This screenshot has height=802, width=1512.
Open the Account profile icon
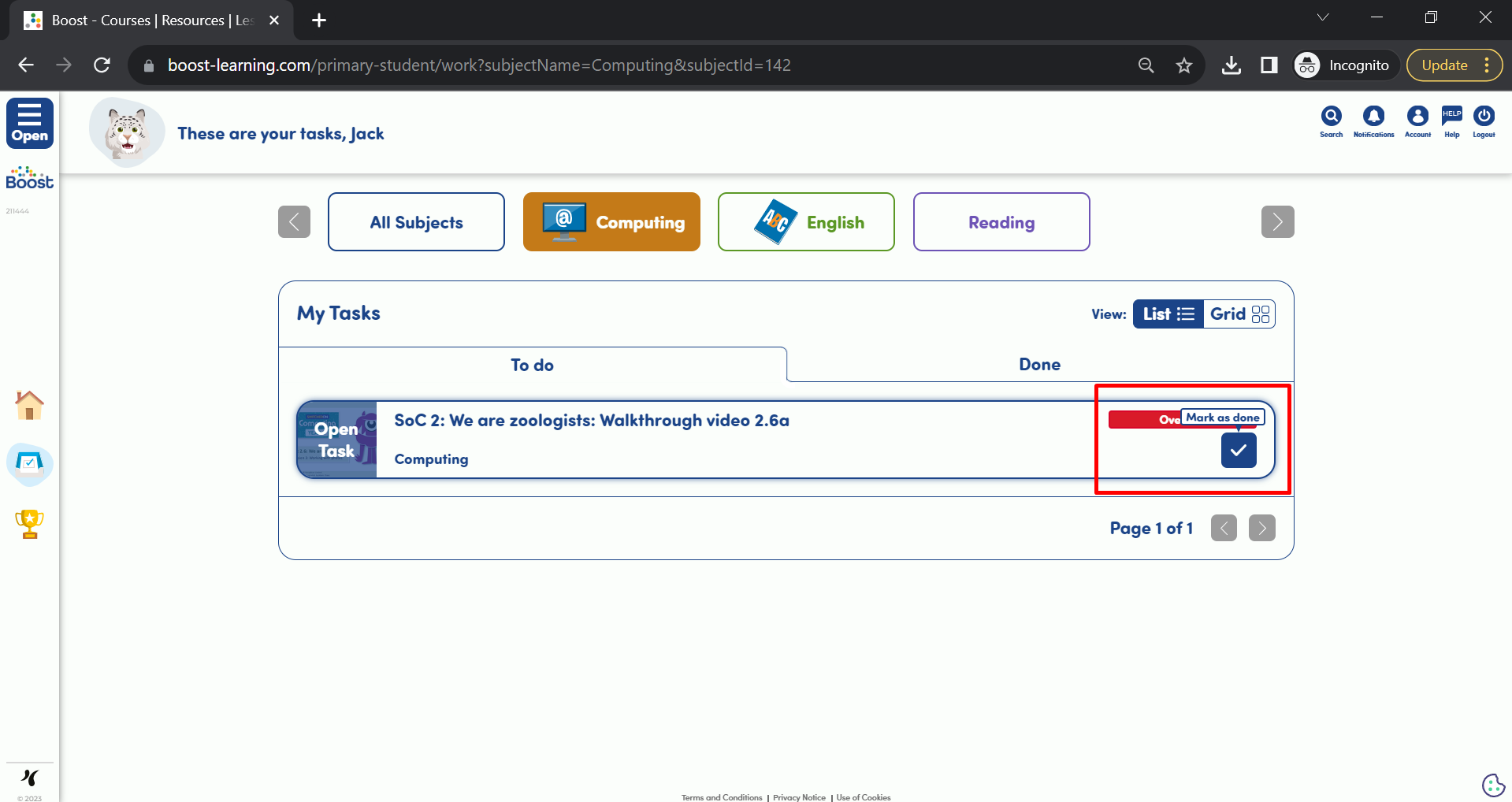(x=1417, y=117)
